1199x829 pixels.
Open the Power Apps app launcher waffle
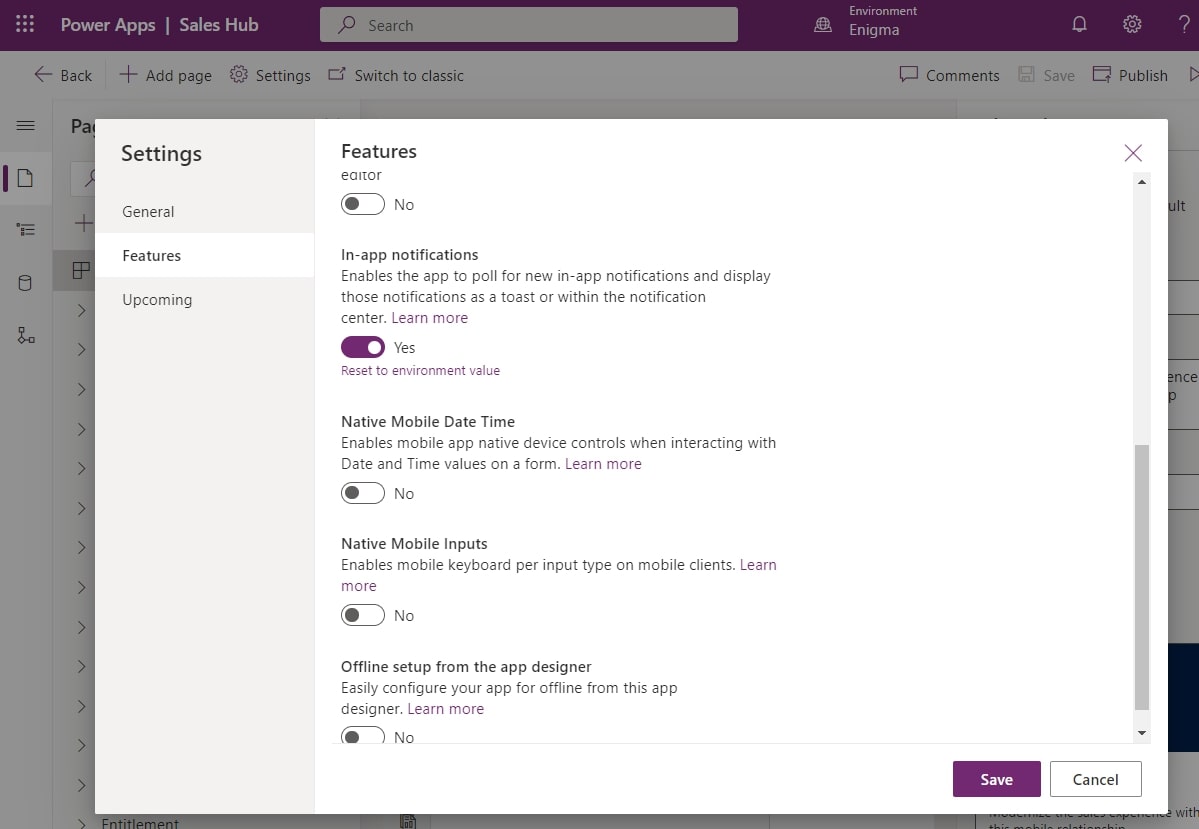pyautogui.click(x=25, y=24)
